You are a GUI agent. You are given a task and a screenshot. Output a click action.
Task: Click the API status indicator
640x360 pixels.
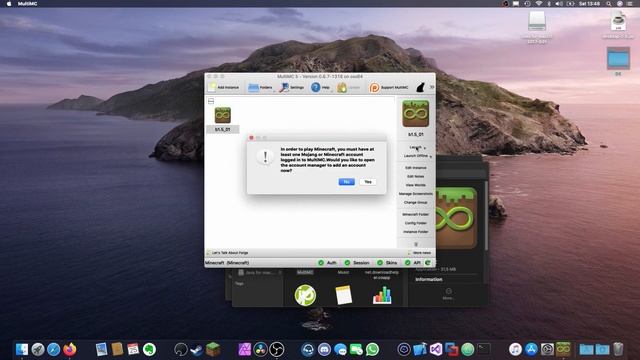[x=412, y=263]
